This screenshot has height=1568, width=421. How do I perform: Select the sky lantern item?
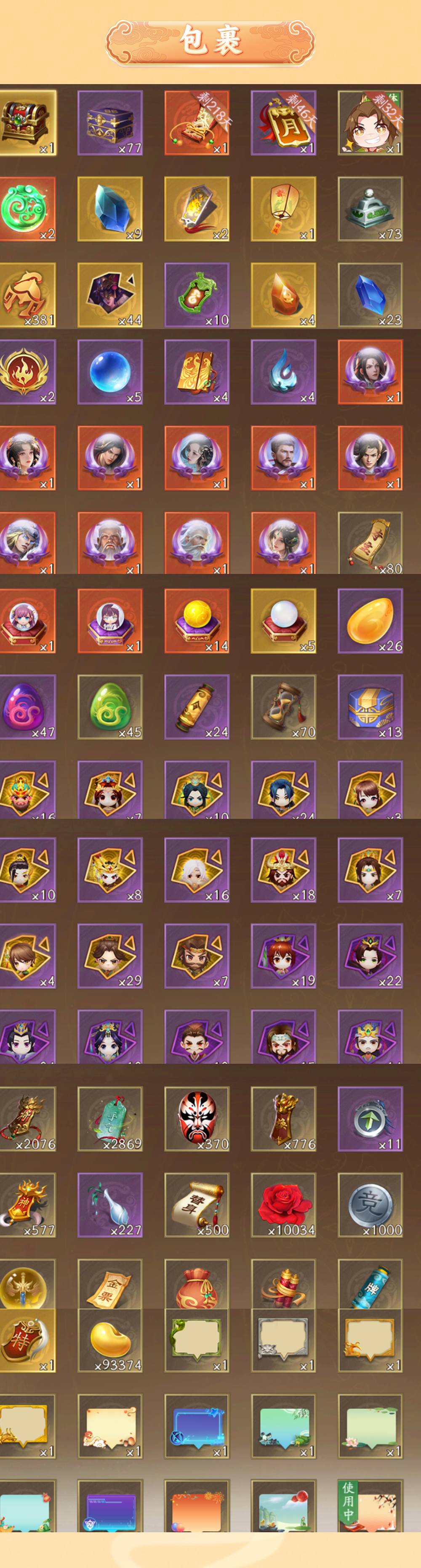point(283,209)
